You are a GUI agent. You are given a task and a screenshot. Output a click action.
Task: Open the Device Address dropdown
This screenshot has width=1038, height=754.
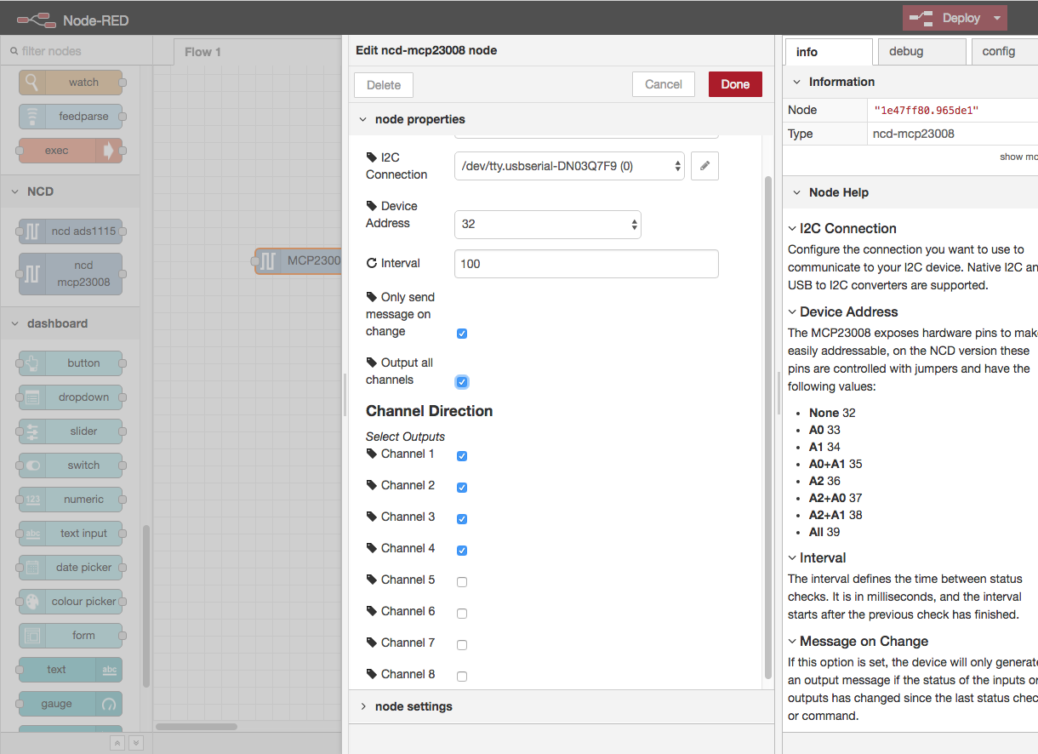pos(547,225)
